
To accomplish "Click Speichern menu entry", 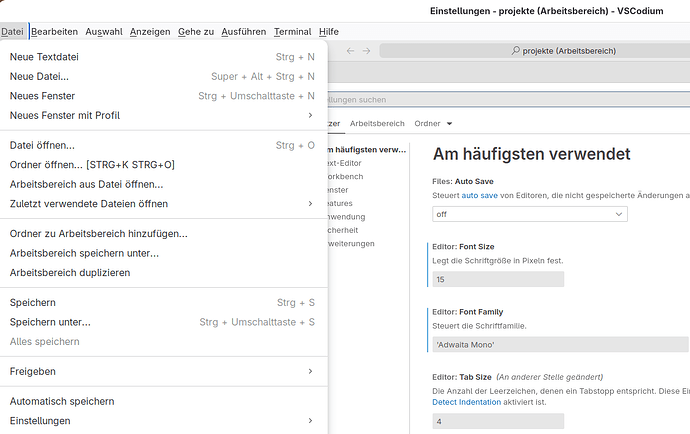I will (x=164, y=302).
